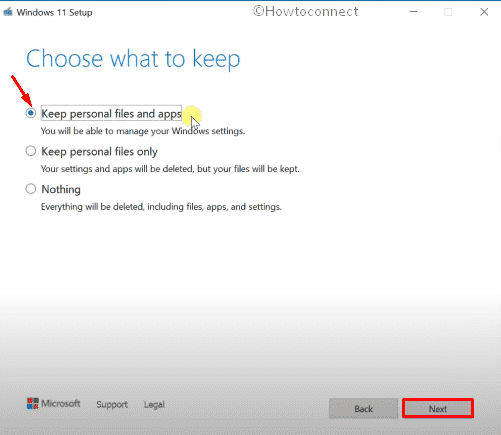Go to the previous step with Back

point(363,409)
